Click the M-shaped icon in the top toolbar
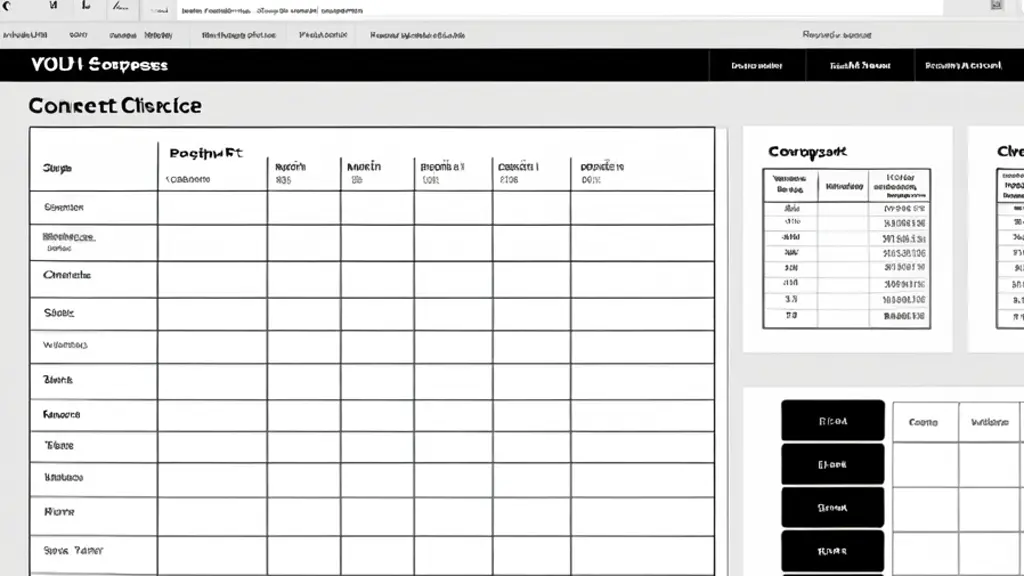The height and width of the screenshot is (576, 1024). (x=54, y=5)
